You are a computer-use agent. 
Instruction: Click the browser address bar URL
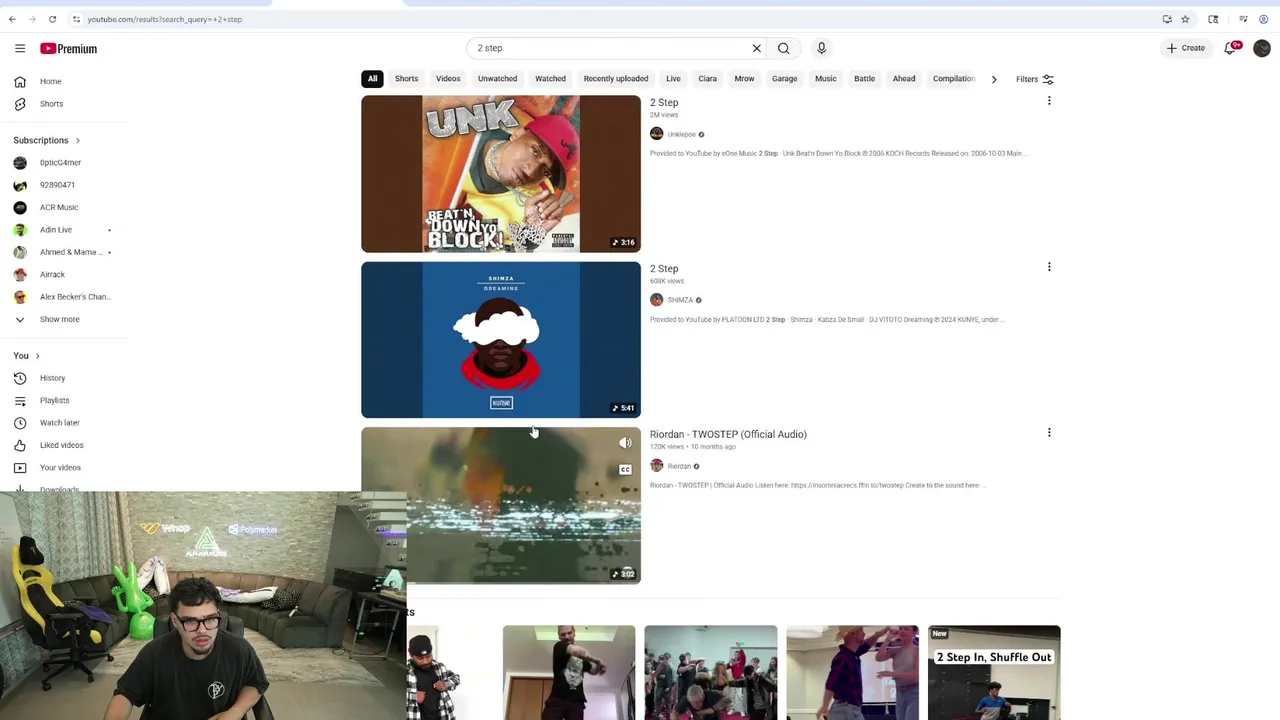click(164, 19)
